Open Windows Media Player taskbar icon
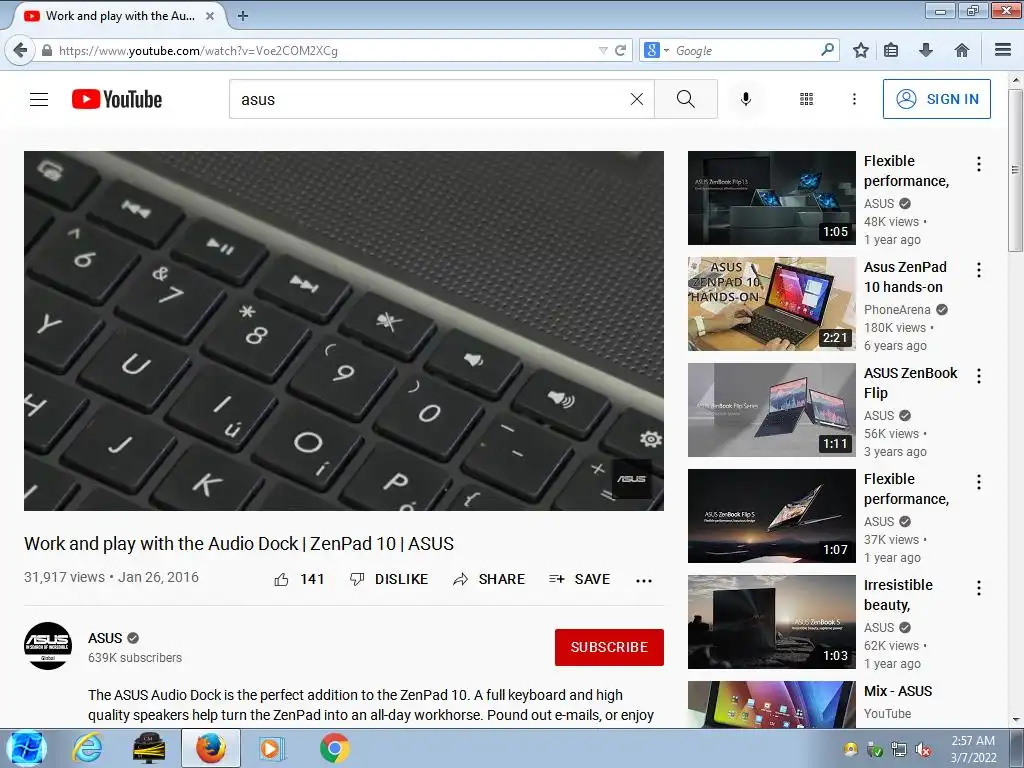Viewport: 1024px width, 768px height. [x=270, y=748]
